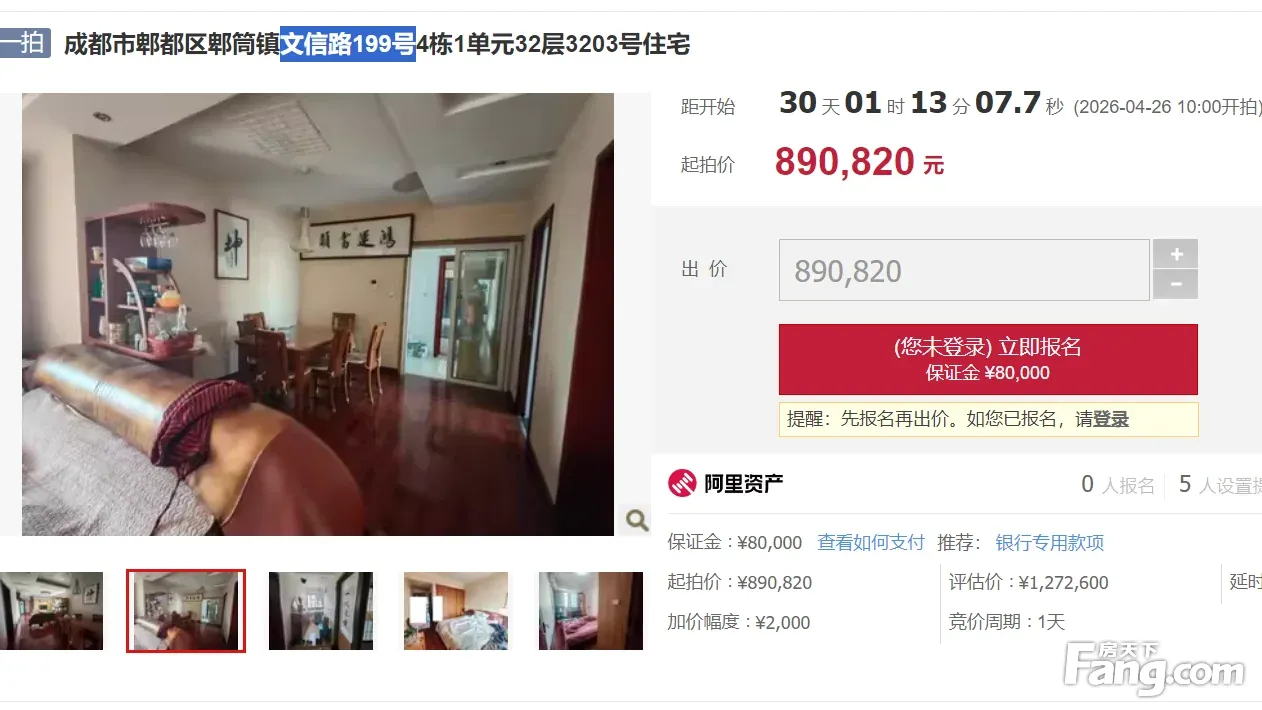Click the Fang.com watermark logo
Viewport: 1262px width, 710px height.
click(x=1154, y=669)
